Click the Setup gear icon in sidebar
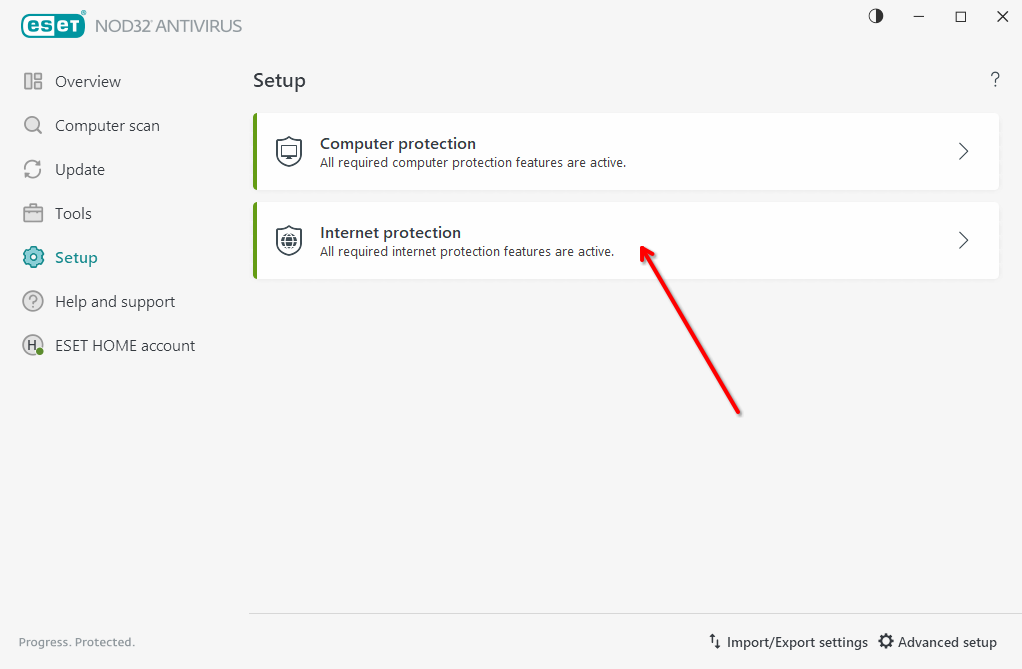The width and height of the screenshot is (1022, 669). pyautogui.click(x=33, y=258)
